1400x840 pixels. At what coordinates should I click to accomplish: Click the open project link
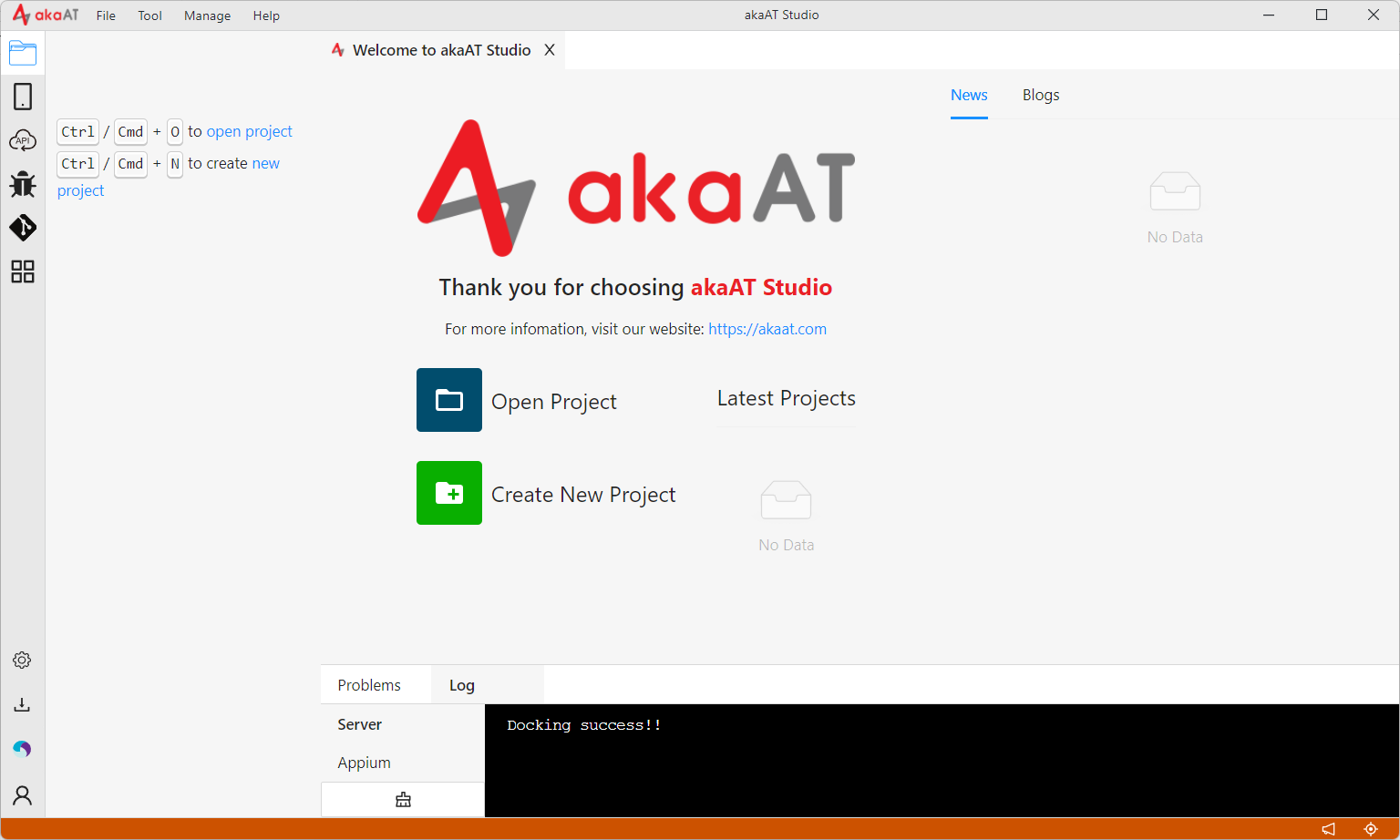coord(250,131)
